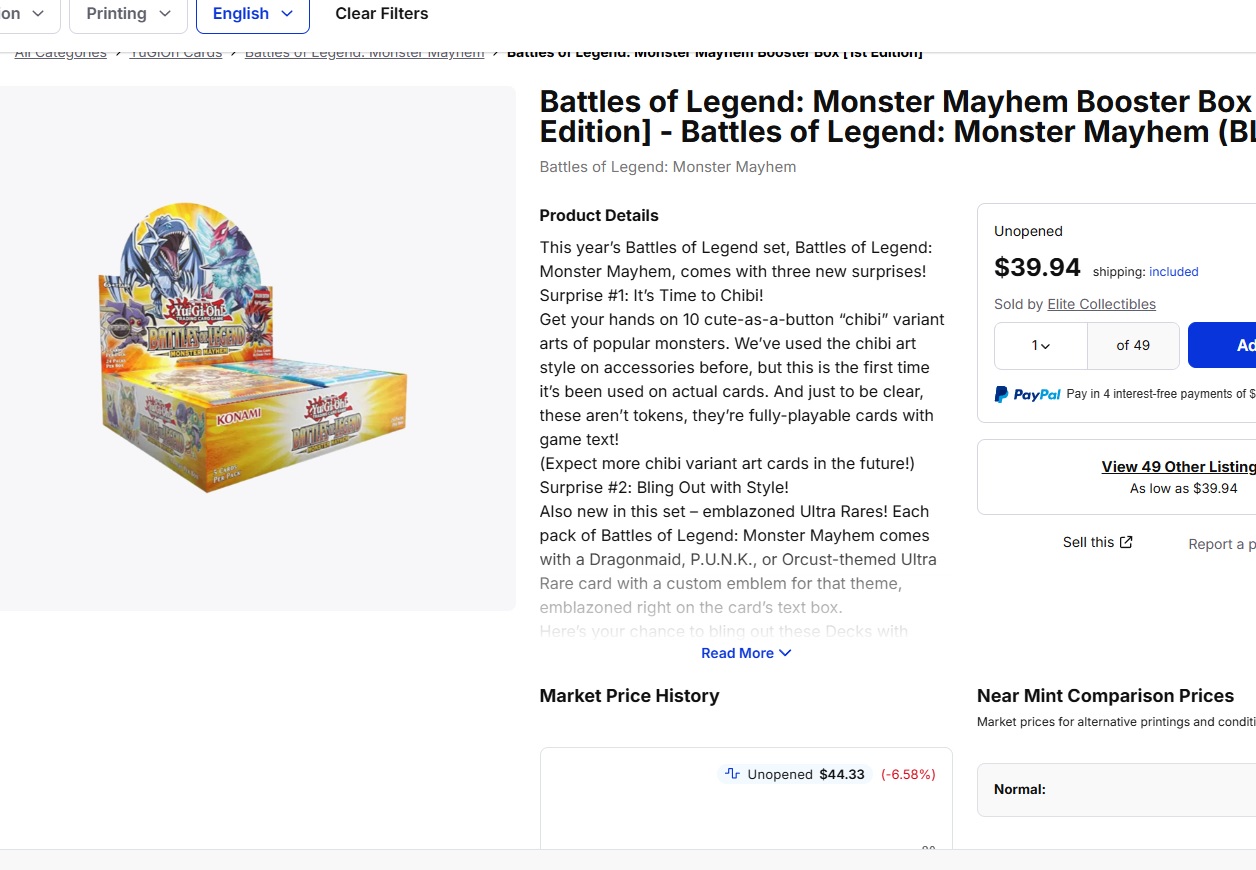
Task: Click the booster box product image
Action: 254,347
